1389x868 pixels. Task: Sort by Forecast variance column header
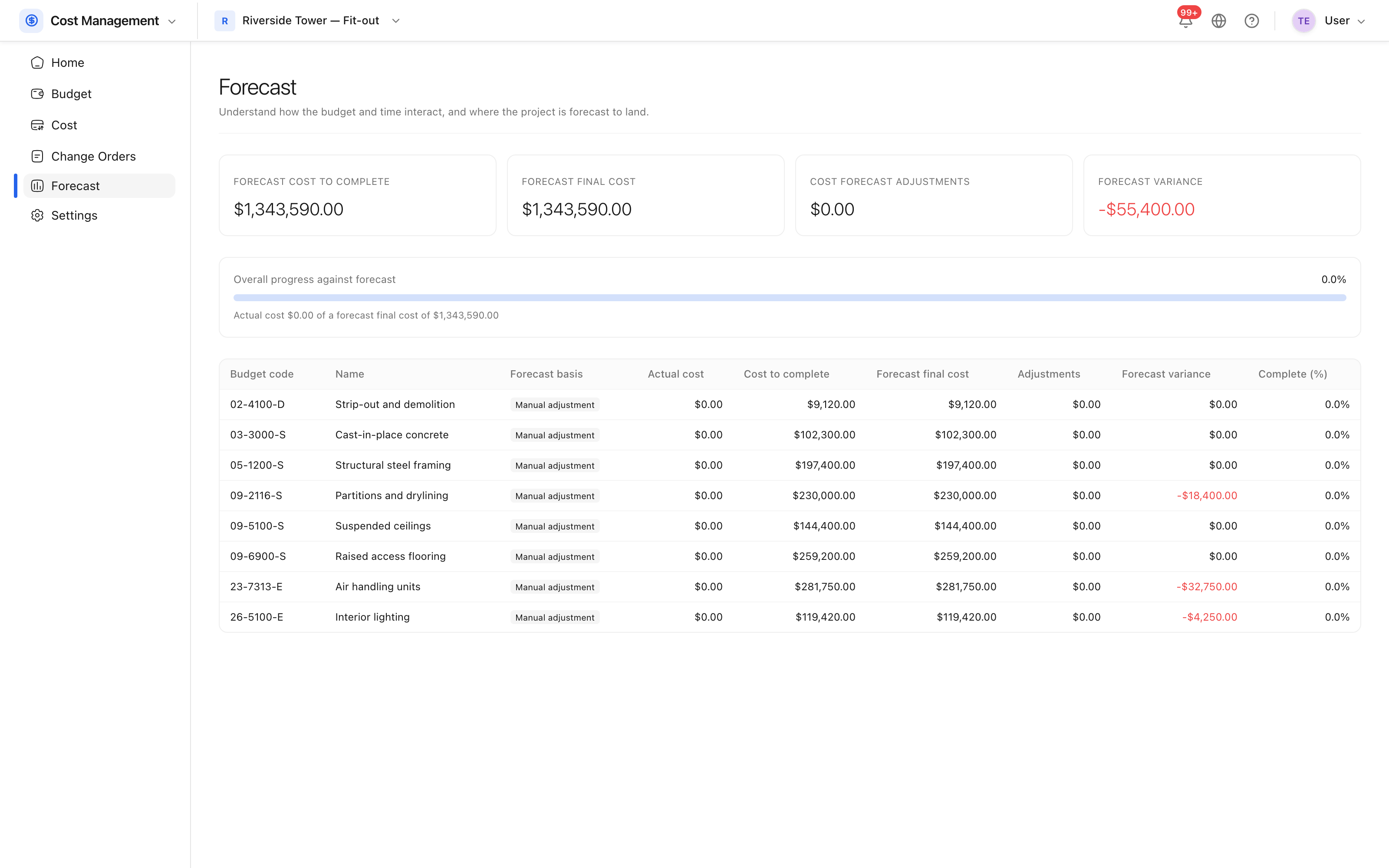point(1166,374)
